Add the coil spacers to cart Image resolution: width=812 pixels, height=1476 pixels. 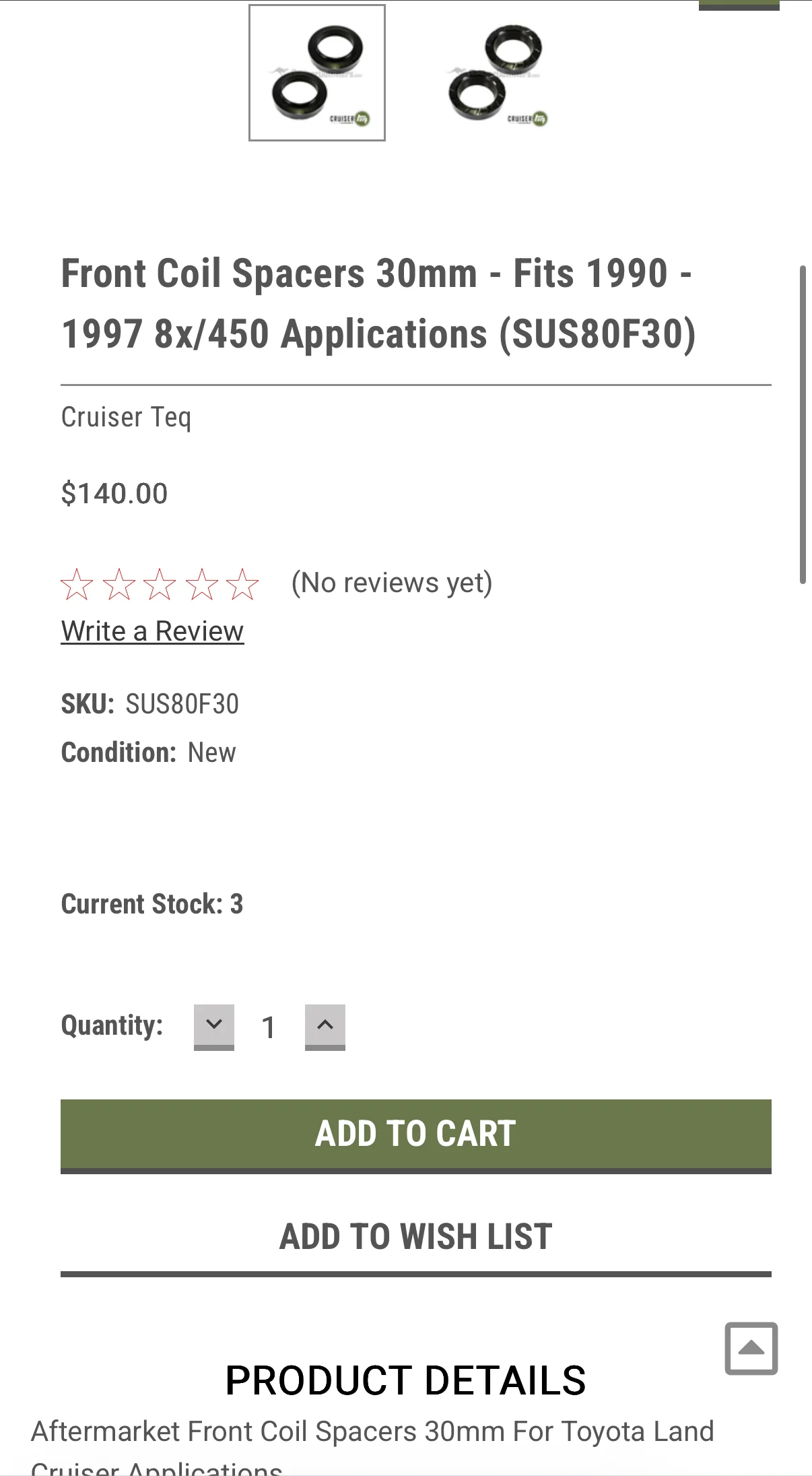(x=416, y=1136)
